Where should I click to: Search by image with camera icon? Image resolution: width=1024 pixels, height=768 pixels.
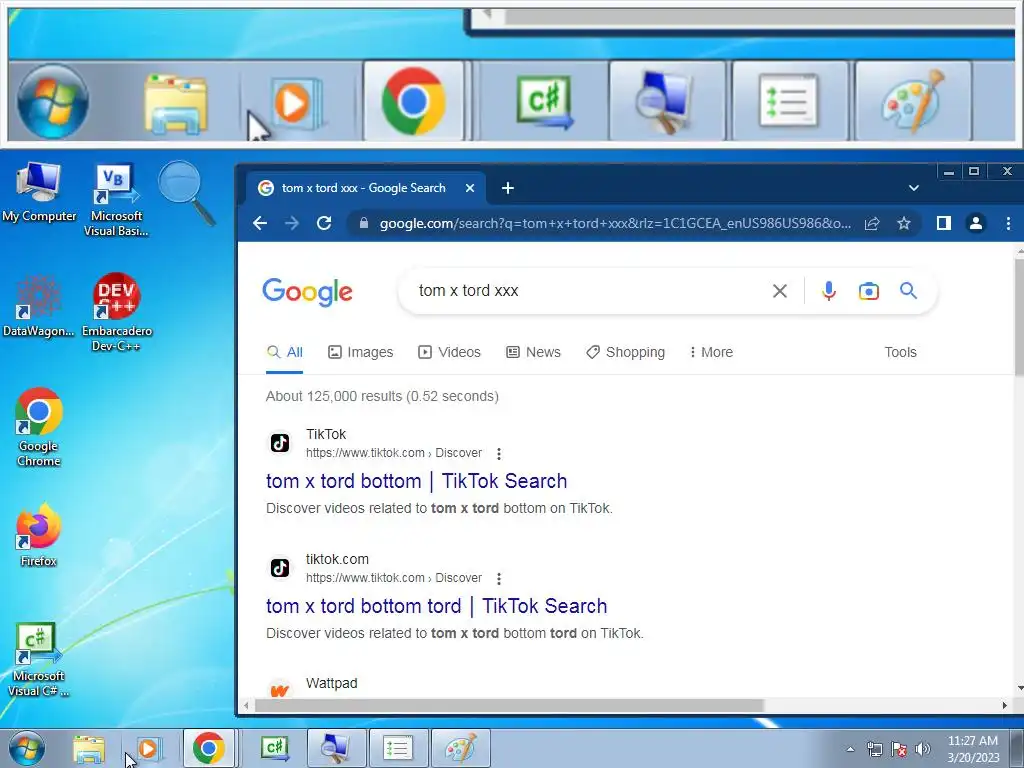869,291
